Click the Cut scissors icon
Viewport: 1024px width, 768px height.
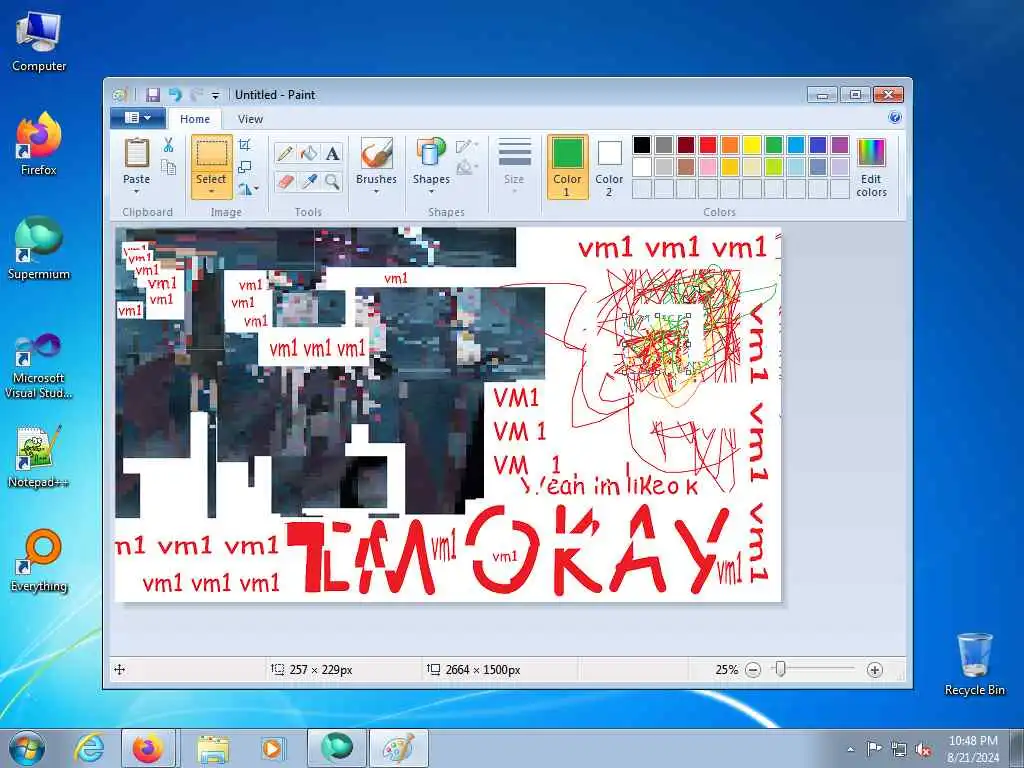click(168, 145)
